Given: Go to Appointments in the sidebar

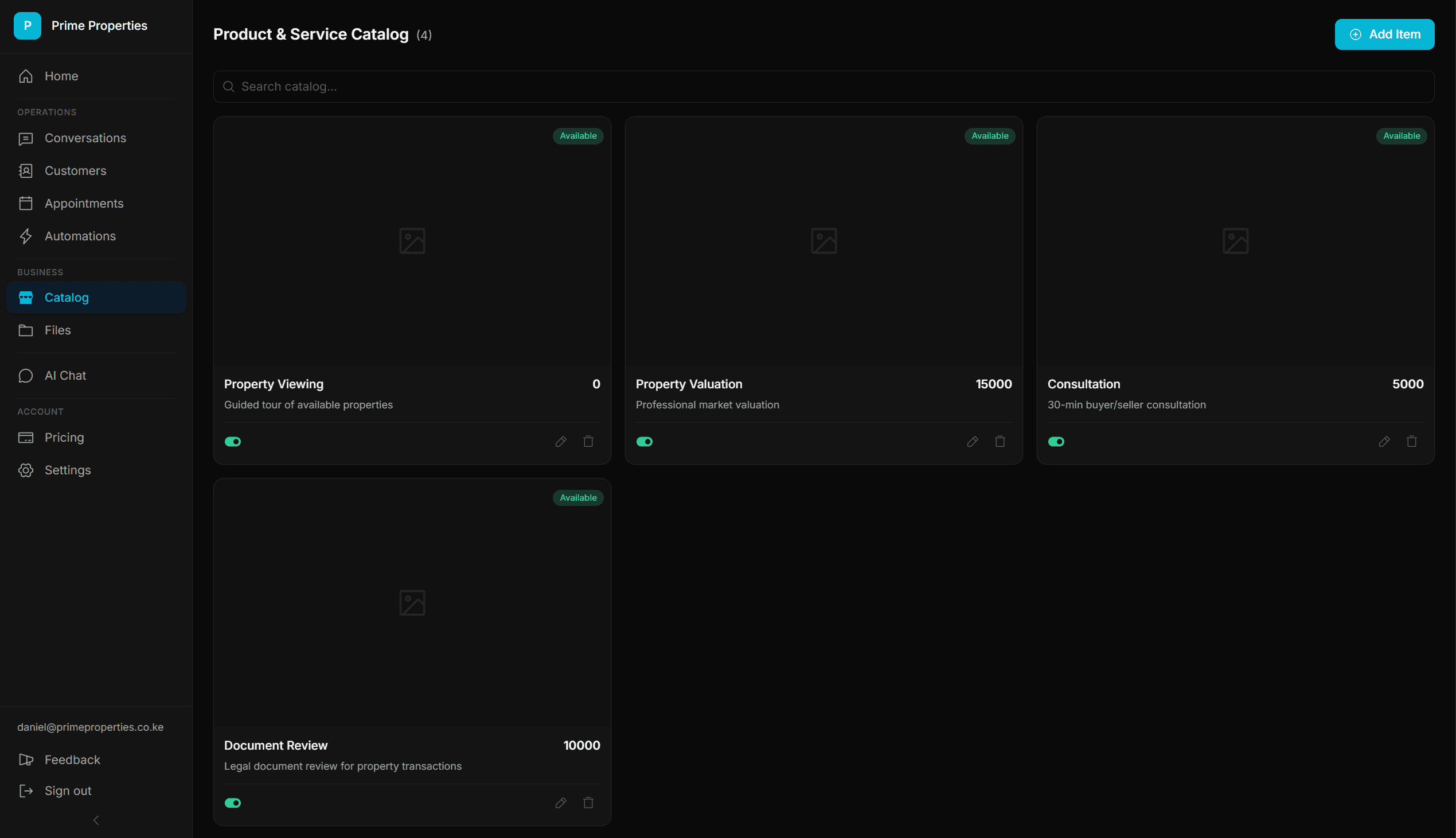Looking at the screenshot, I should (x=84, y=203).
